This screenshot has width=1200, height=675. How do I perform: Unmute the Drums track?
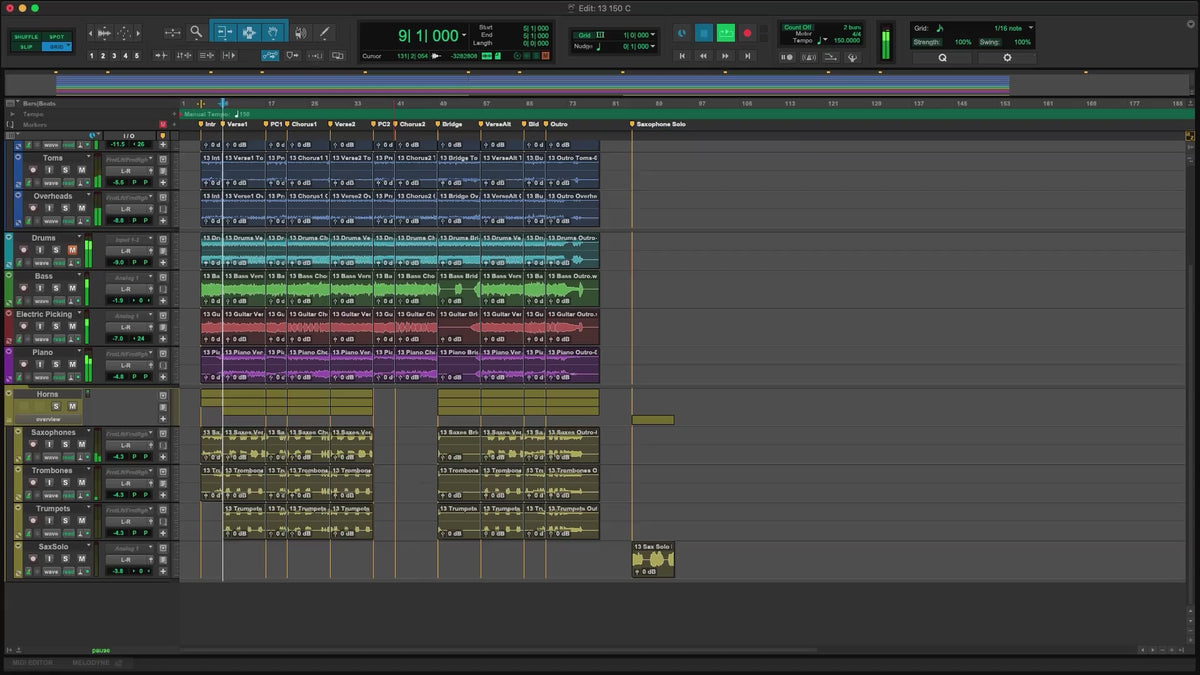[72, 249]
